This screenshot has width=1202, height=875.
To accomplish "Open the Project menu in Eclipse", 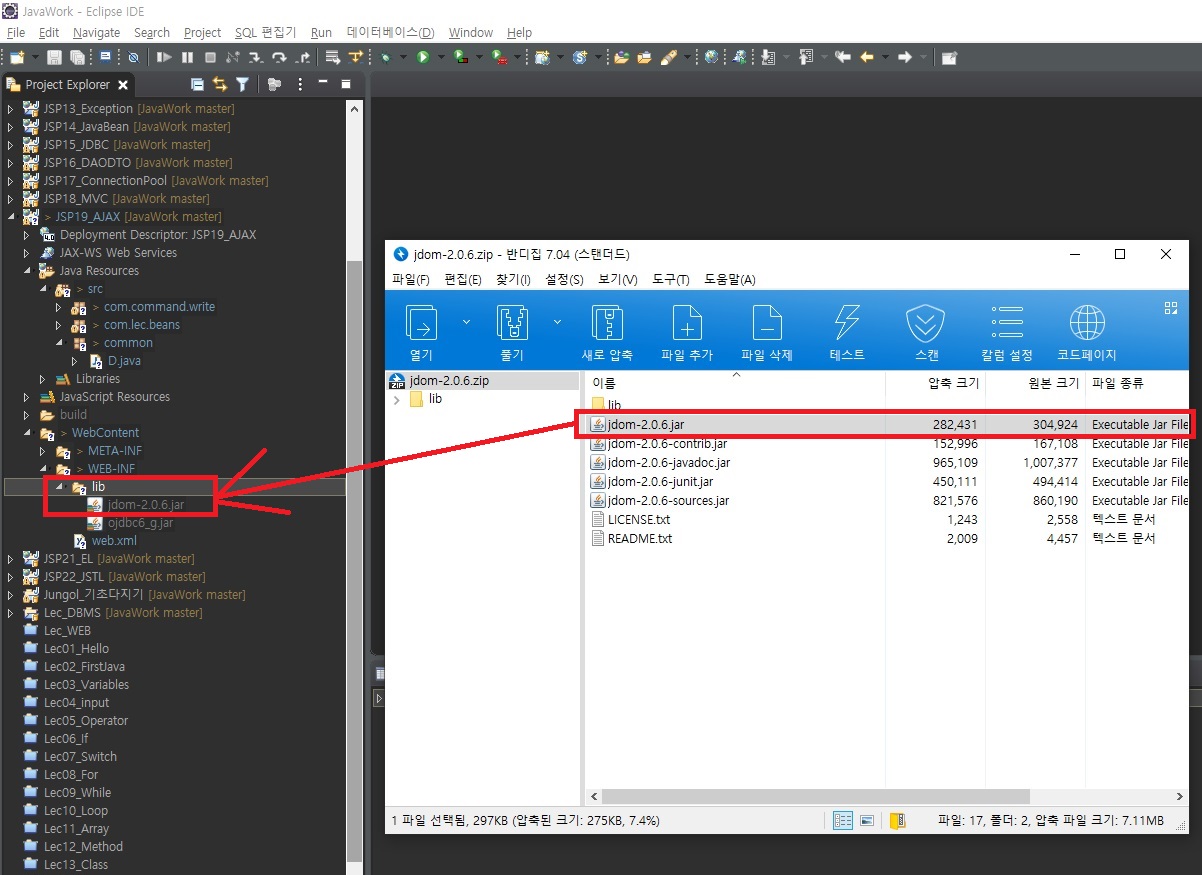I will pos(202,32).
